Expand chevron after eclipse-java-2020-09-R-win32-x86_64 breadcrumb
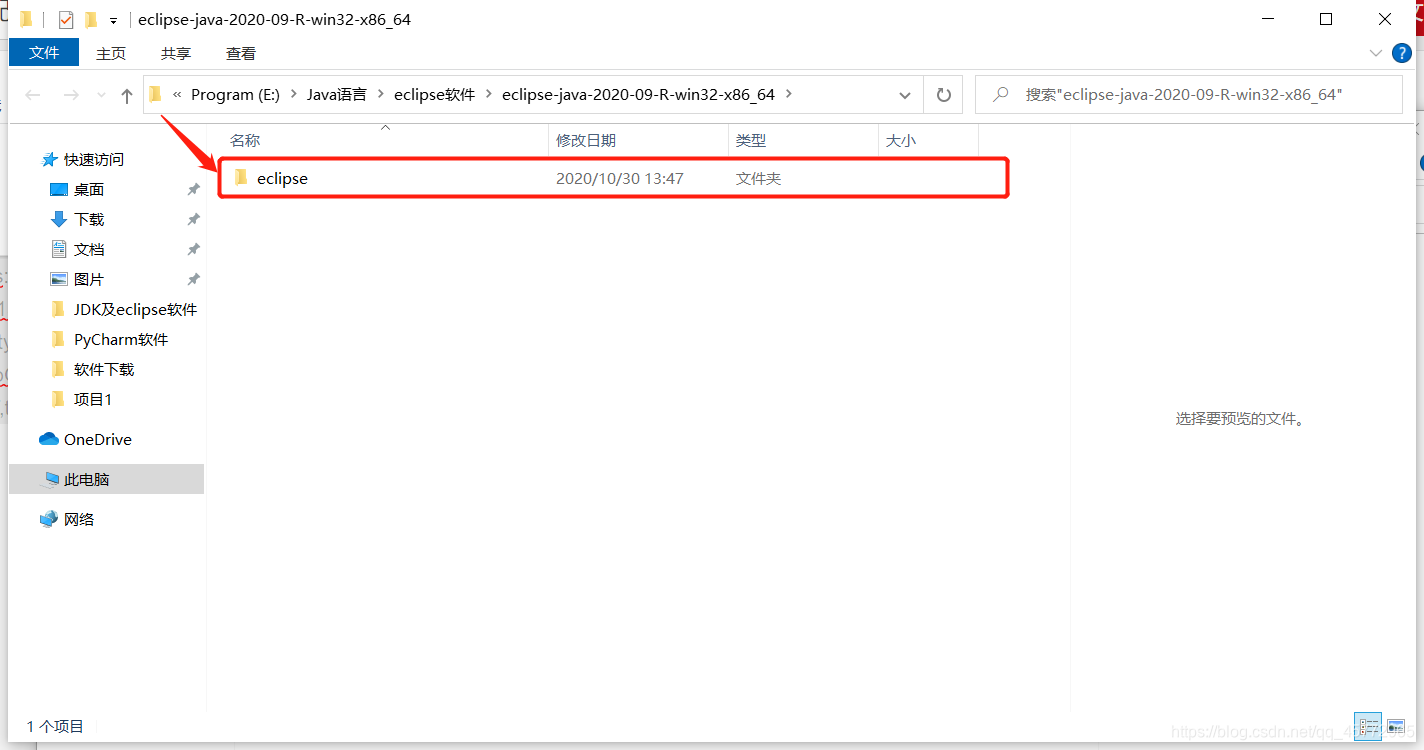This screenshot has width=1424, height=750. 789,95
